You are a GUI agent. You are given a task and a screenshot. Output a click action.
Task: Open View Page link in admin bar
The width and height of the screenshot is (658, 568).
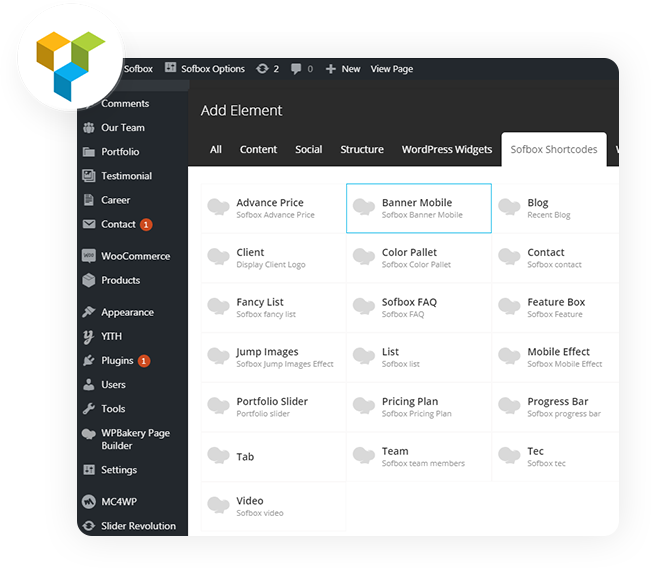392,69
